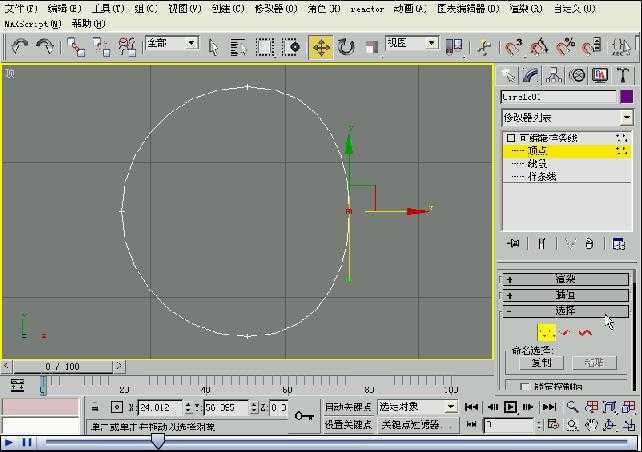Viewport: 642px width, 452px height.
Task: Open the MAXScript(M) menu
Action: point(33,24)
